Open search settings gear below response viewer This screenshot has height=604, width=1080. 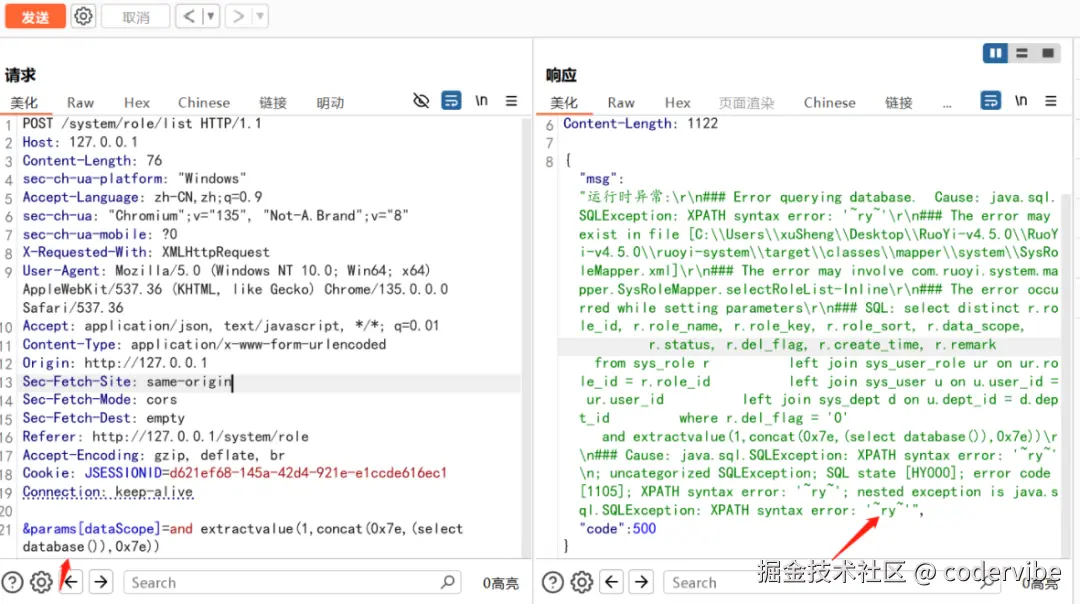pyautogui.click(x=581, y=583)
